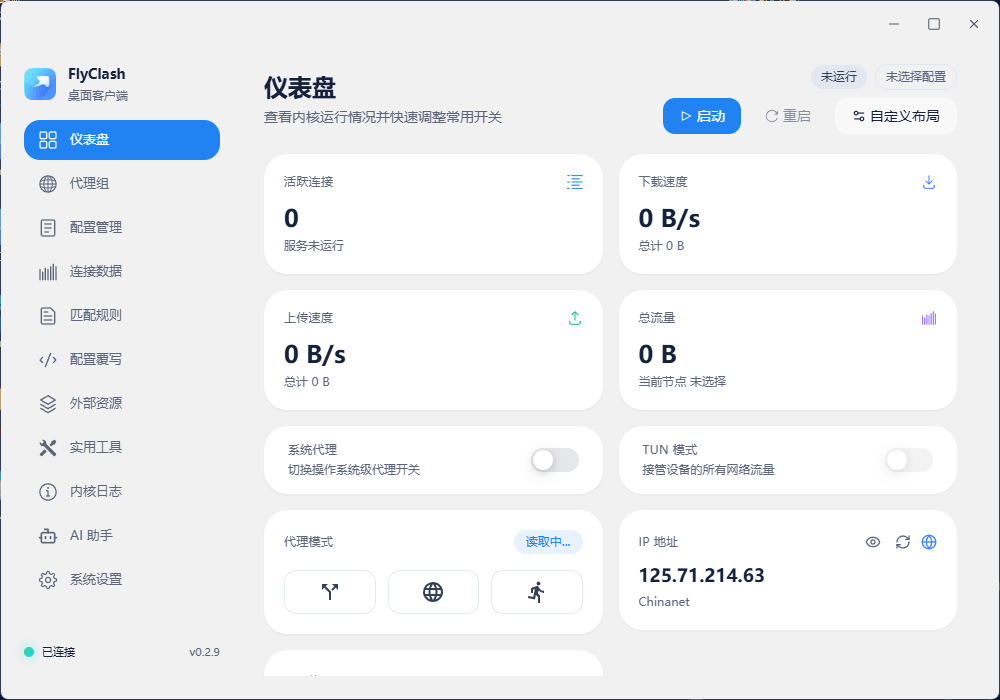Click the 总计 0 B text under 下载速度
The image size is (1000, 700).
pos(661,246)
